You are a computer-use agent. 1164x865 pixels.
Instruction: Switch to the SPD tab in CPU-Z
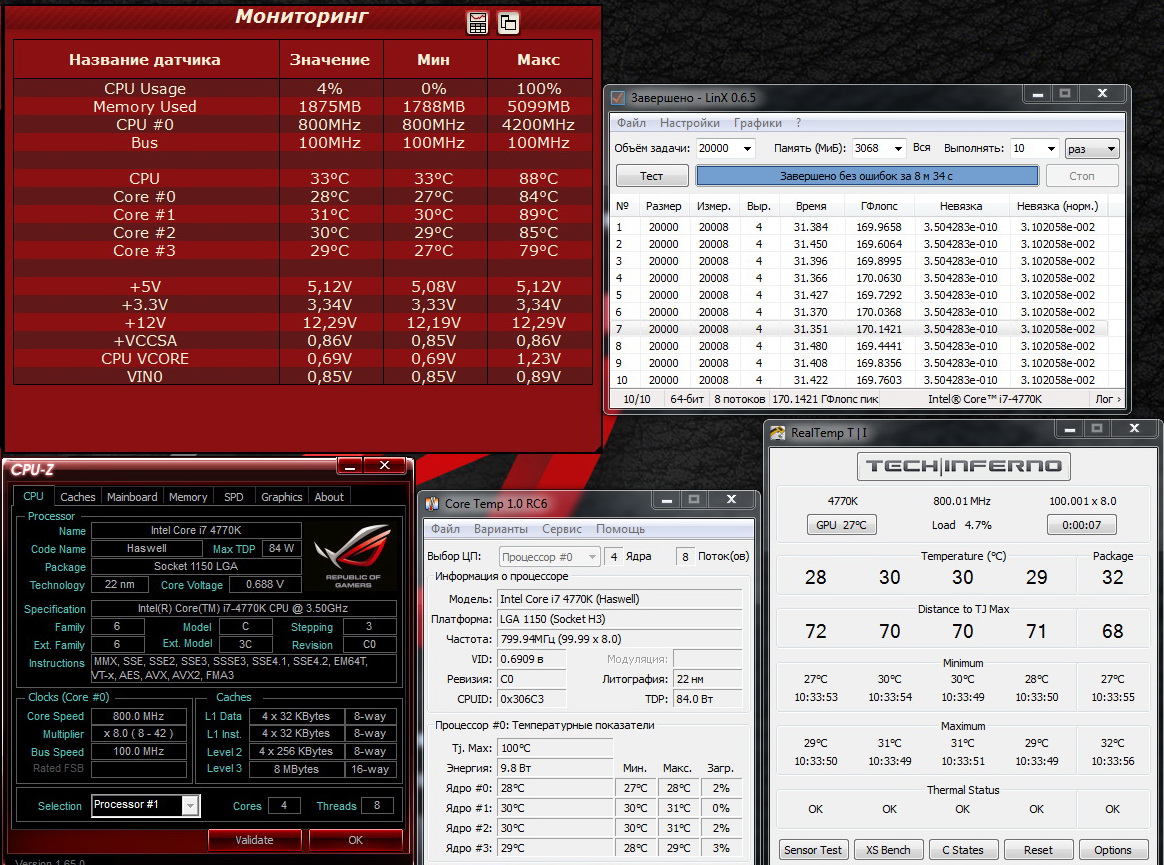click(x=234, y=497)
